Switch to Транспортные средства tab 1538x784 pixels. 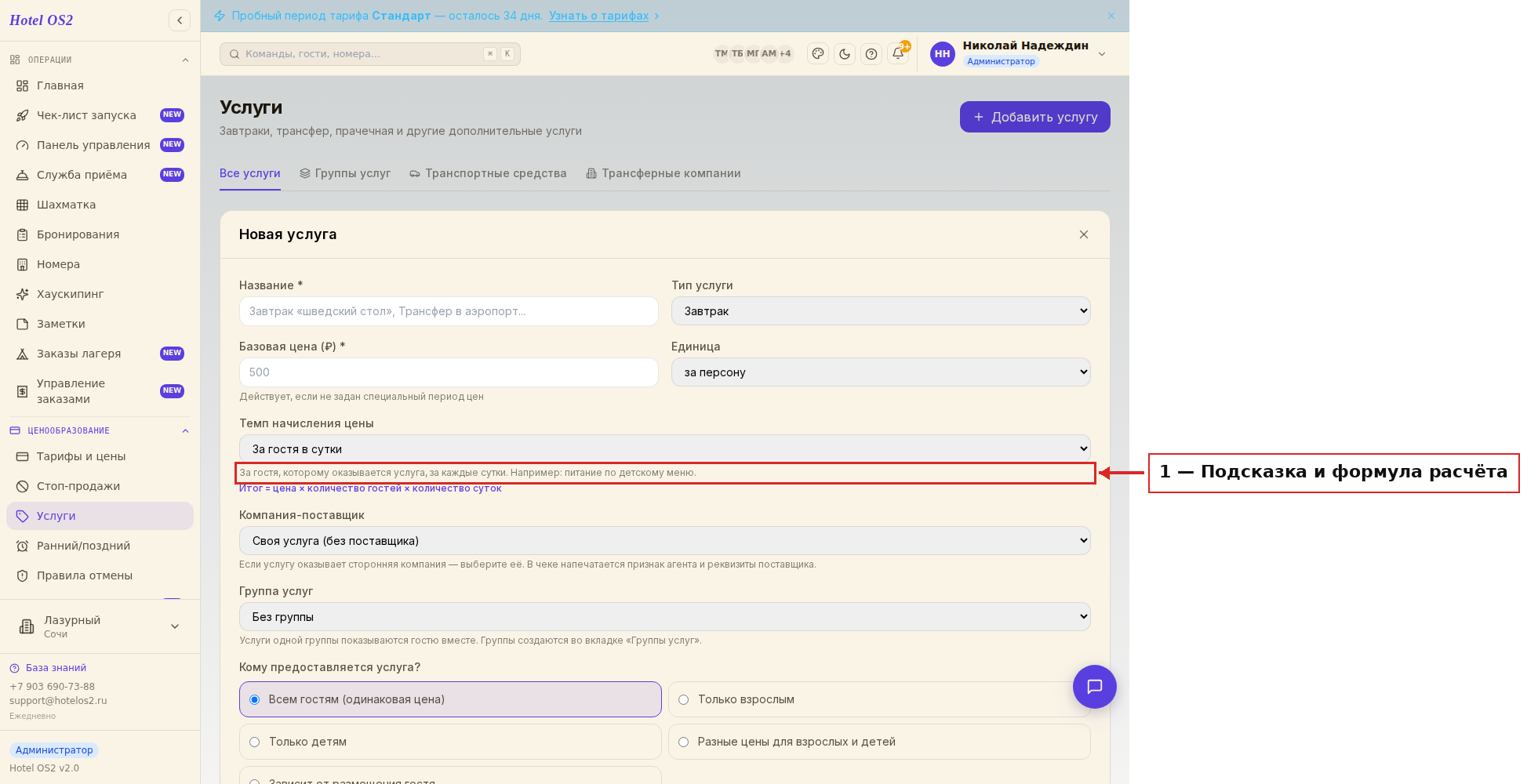tap(488, 173)
